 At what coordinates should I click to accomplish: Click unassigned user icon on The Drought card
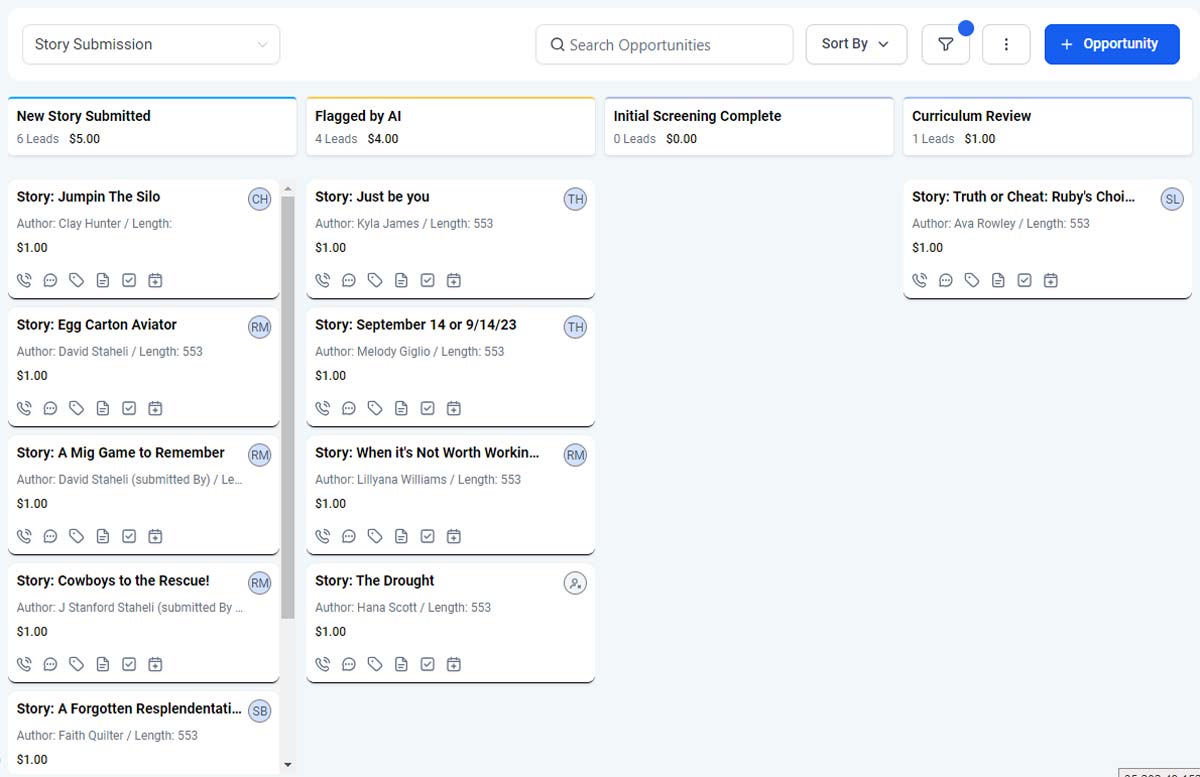575,583
